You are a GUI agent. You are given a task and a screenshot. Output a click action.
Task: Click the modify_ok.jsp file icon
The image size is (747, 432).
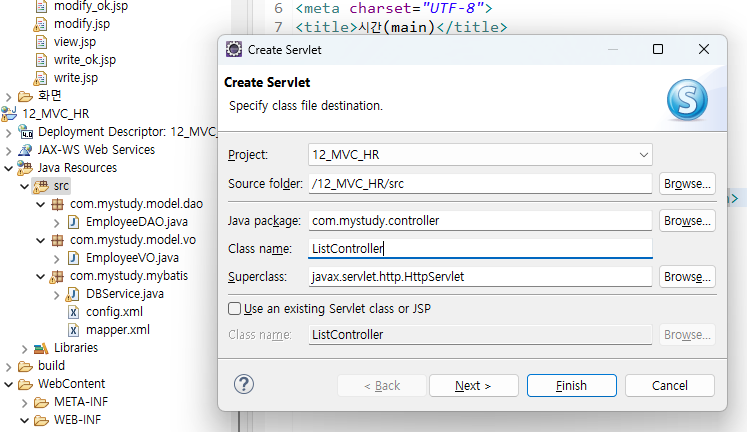(41, 6)
